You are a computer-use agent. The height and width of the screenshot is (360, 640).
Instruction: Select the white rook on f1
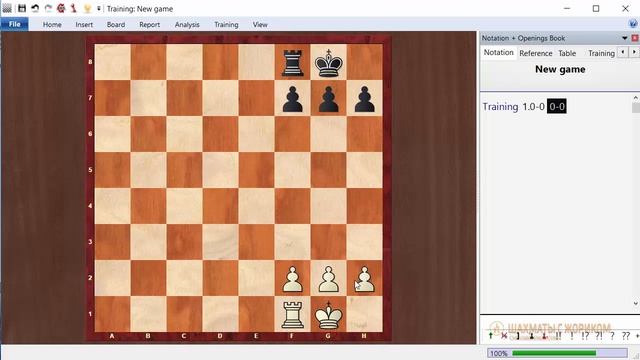coord(293,315)
